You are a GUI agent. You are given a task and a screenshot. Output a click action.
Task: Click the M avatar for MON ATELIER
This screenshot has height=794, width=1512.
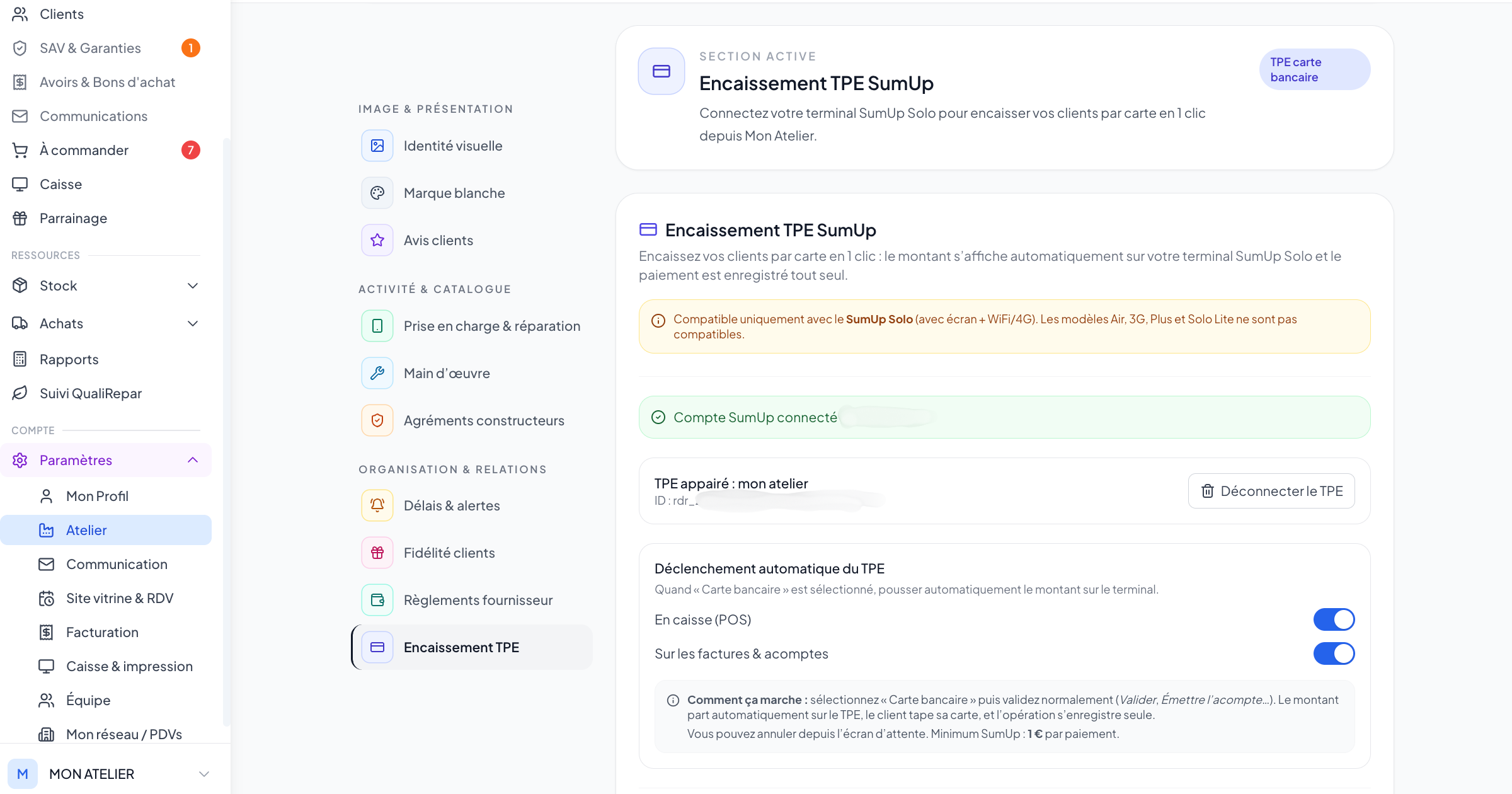pyautogui.click(x=23, y=774)
